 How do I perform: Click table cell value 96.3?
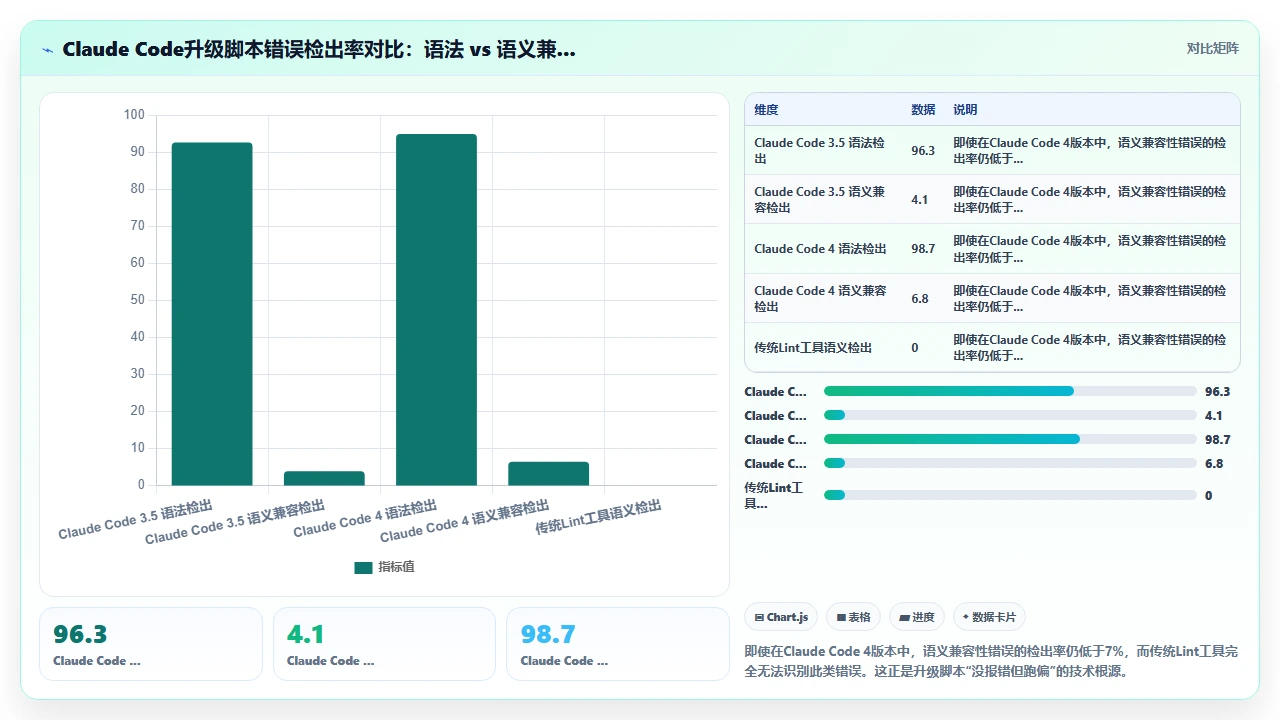pyautogui.click(x=923, y=150)
